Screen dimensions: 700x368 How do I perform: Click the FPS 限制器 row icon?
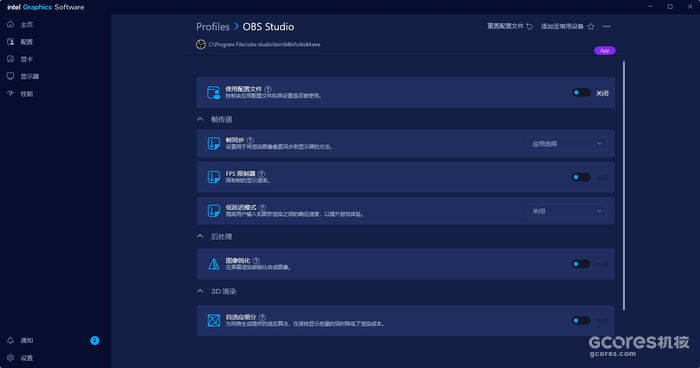(x=213, y=177)
